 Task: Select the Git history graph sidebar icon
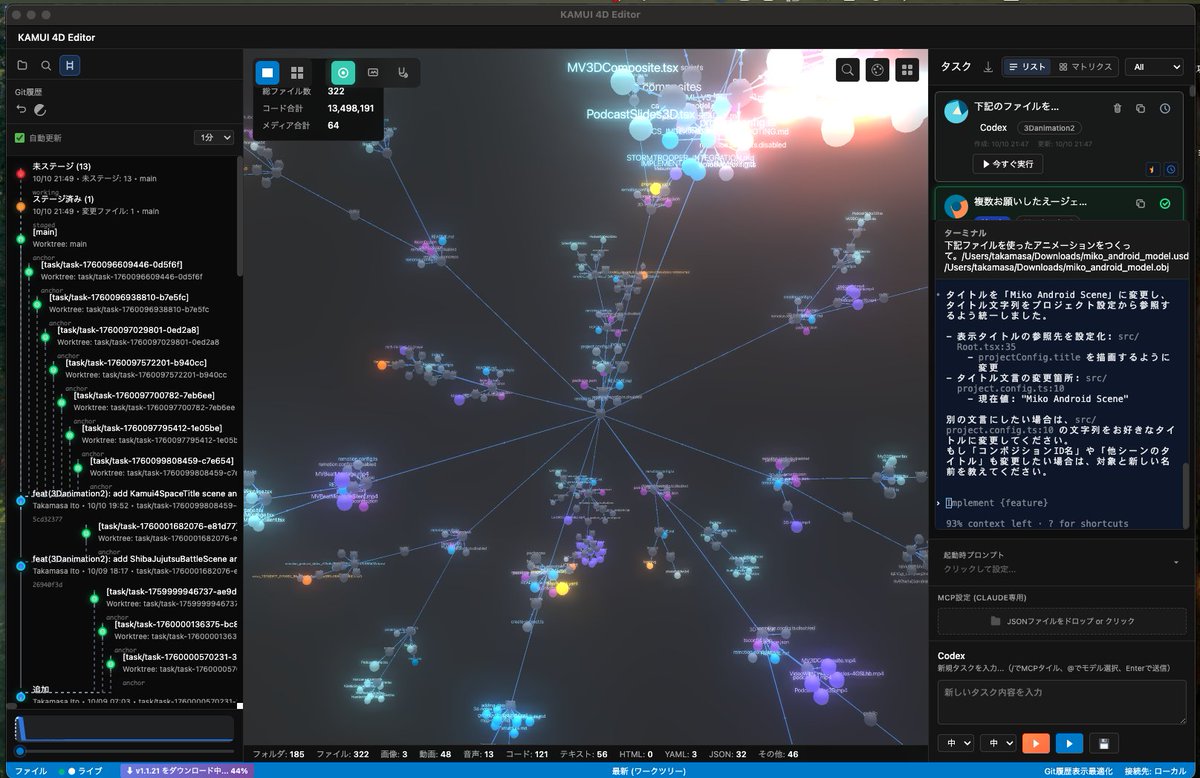coord(69,65)
